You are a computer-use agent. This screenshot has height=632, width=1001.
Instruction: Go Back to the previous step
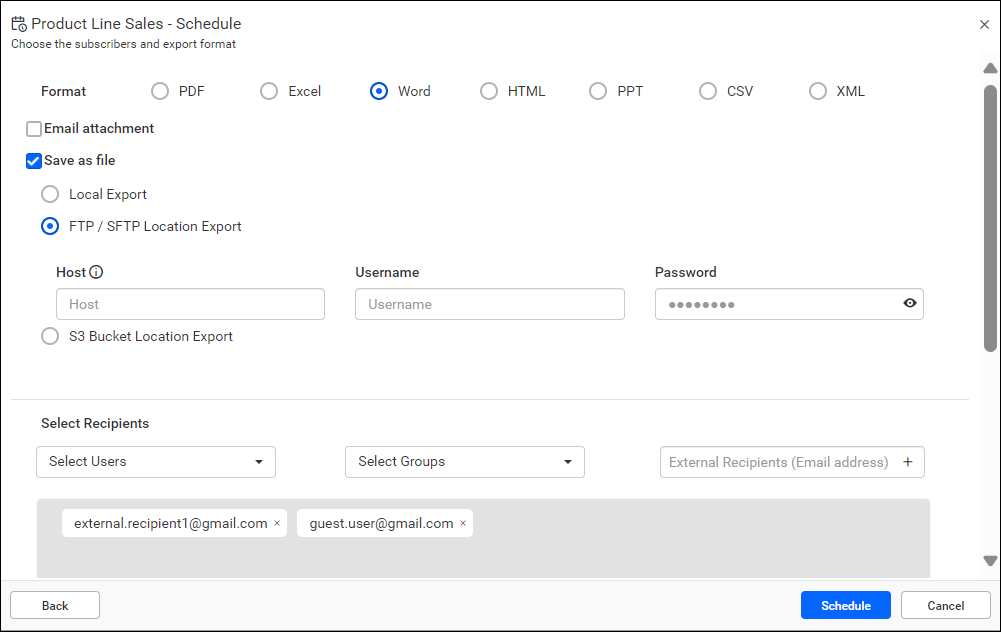coord(55,605)
